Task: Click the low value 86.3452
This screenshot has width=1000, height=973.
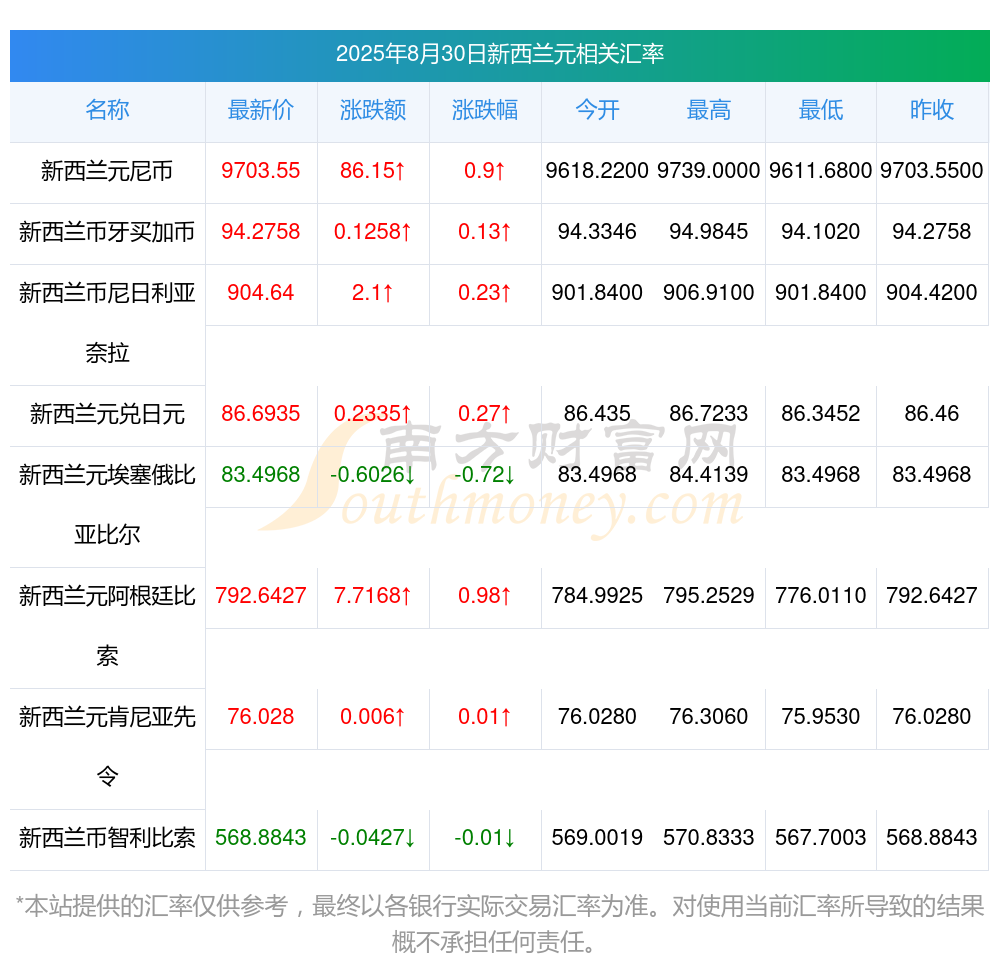Action: (821, 413)
